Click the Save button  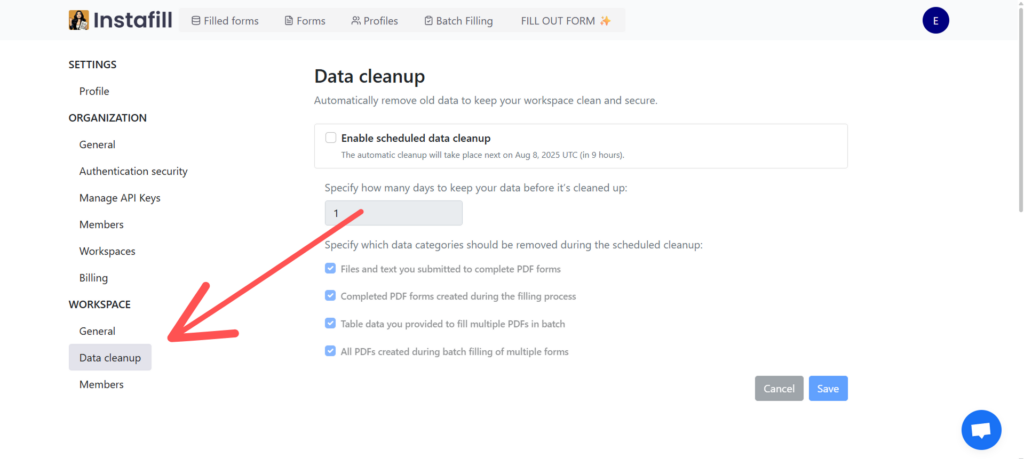[x=828, y=388]
